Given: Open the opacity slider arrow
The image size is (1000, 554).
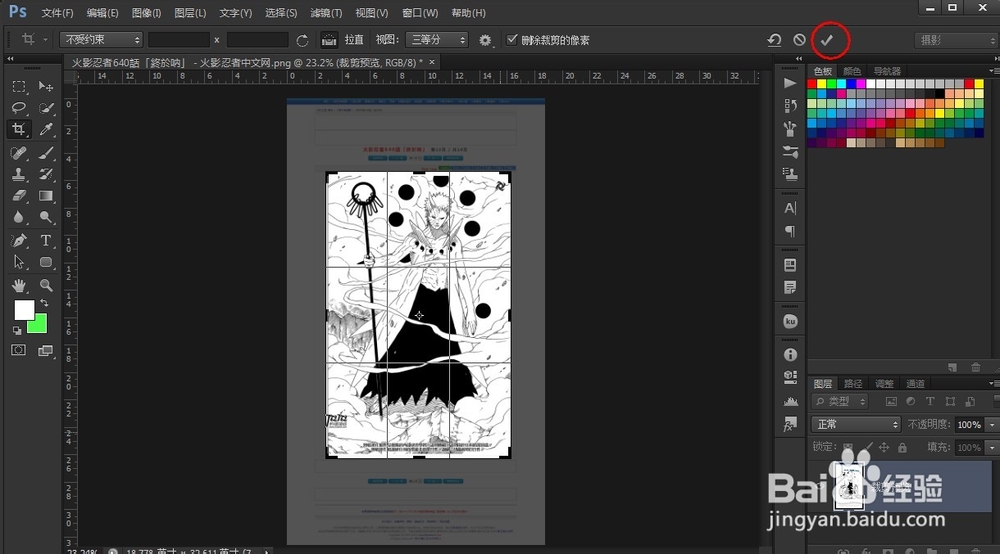Looking at the screenshot, I should pos(992,425).
